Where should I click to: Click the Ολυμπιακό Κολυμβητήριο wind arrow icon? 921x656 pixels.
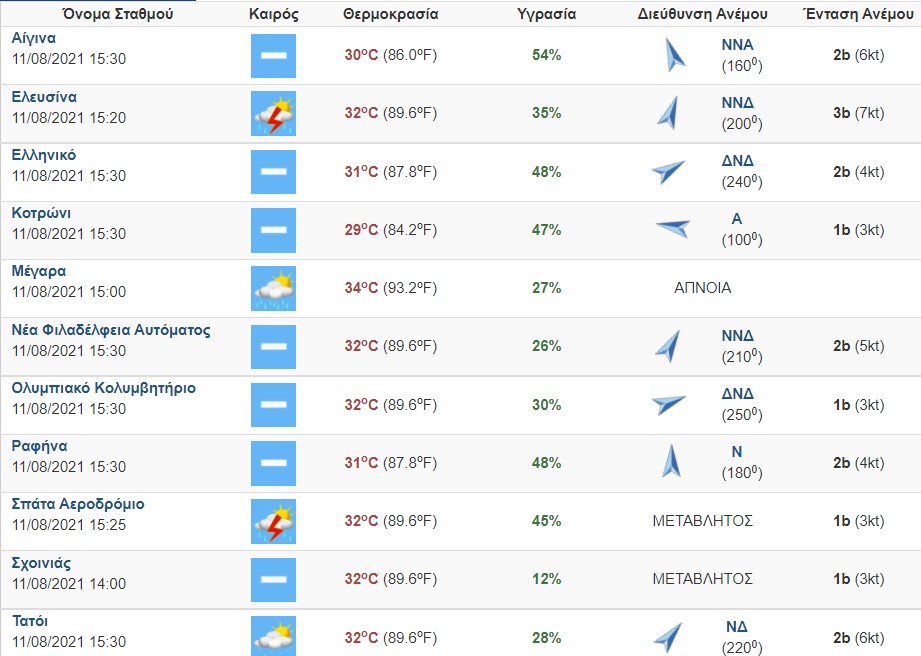668,404
